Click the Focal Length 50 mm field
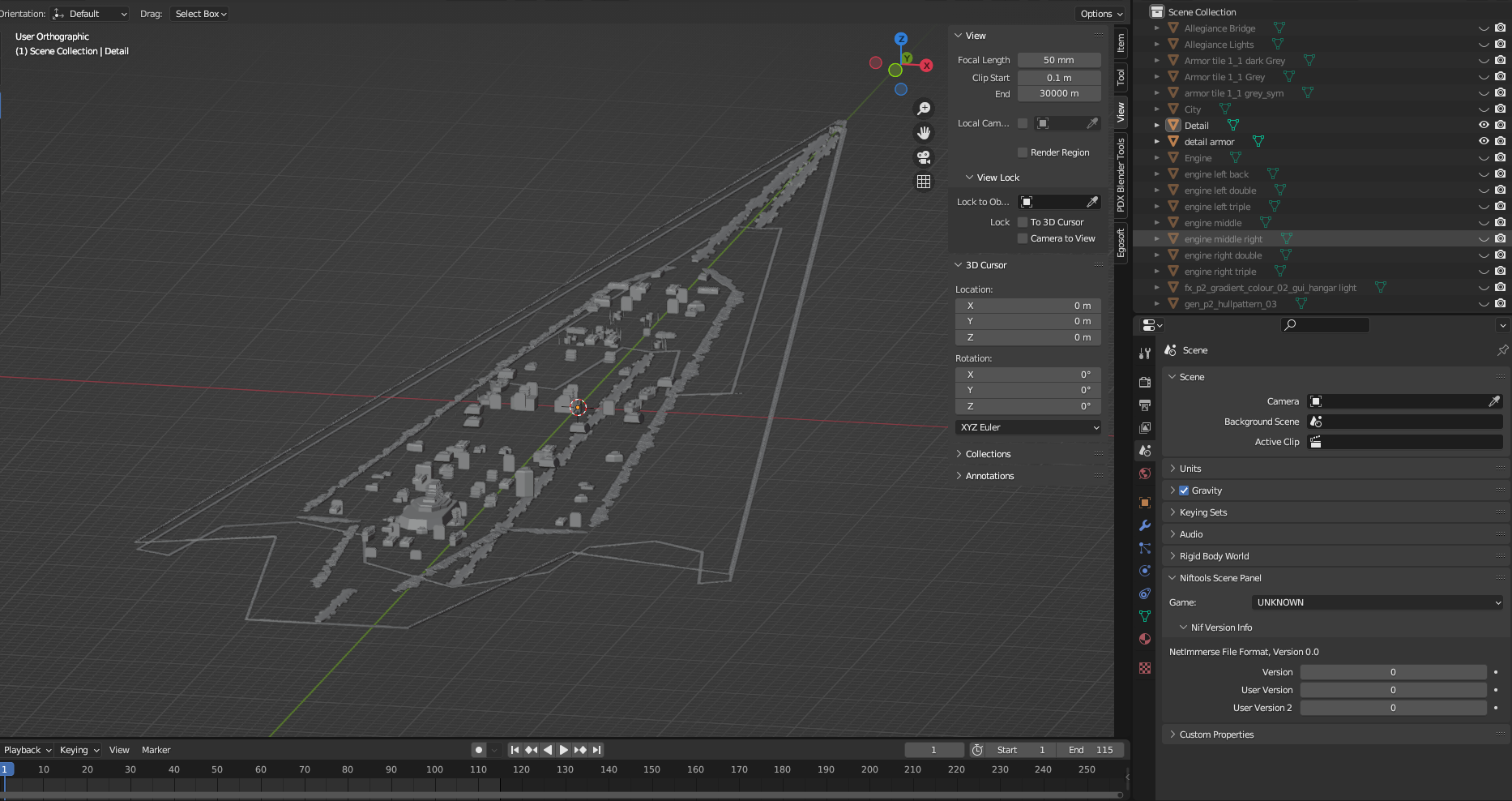The image size is (1512, 801). 1058,60
